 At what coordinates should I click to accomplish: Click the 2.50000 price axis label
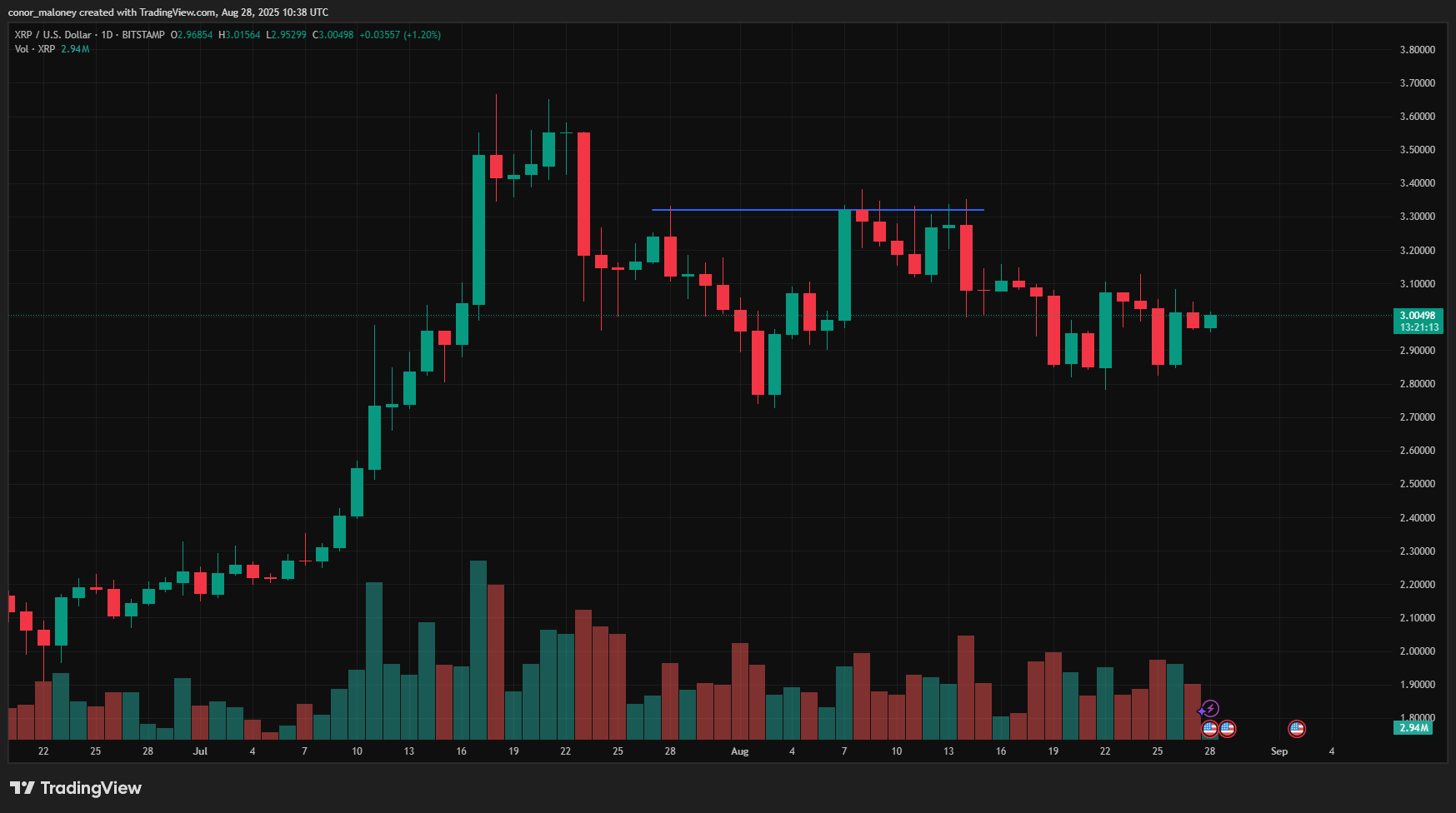pyautogui.click(x=1418, y=484)
